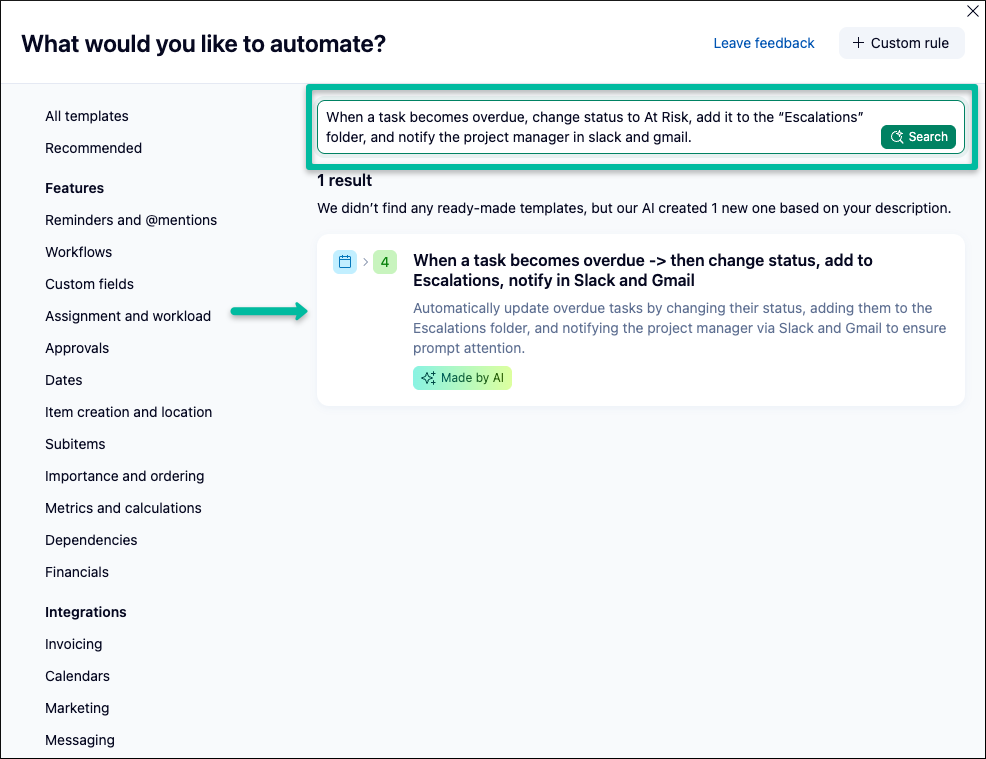Open Assignment and workload category

[x=128, y=316]
